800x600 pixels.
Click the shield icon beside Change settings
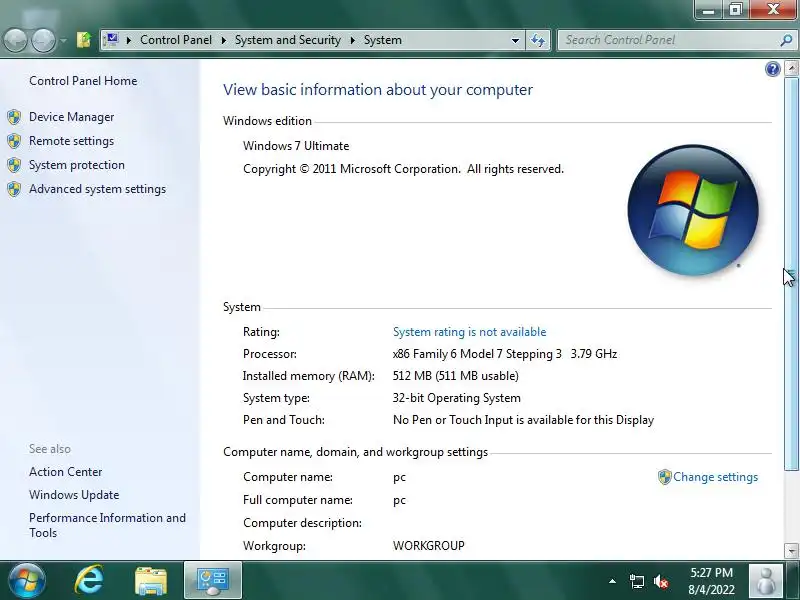(664, 477)
